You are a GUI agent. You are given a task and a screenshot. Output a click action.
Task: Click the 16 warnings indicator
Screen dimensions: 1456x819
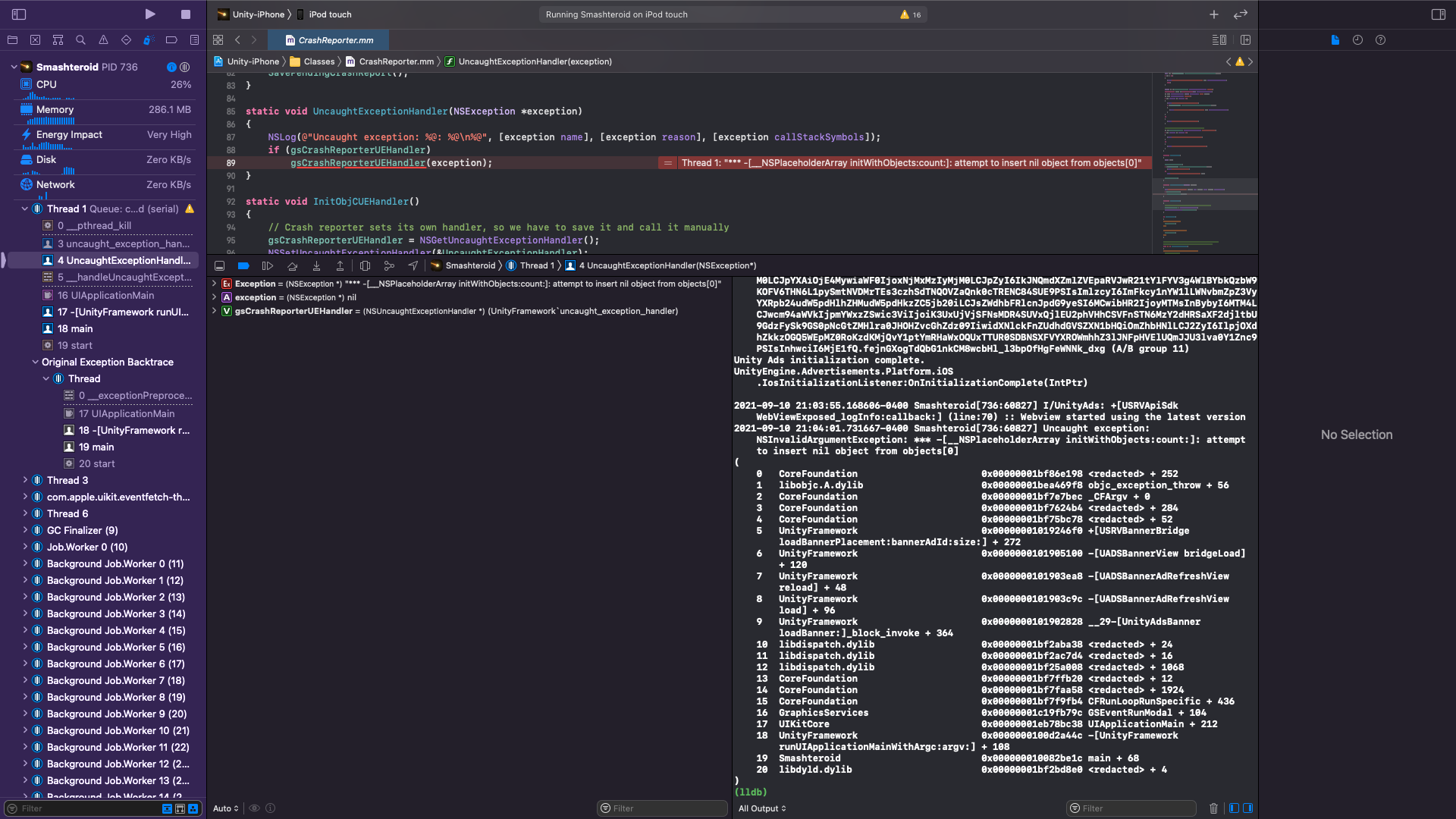coord(910,14)
